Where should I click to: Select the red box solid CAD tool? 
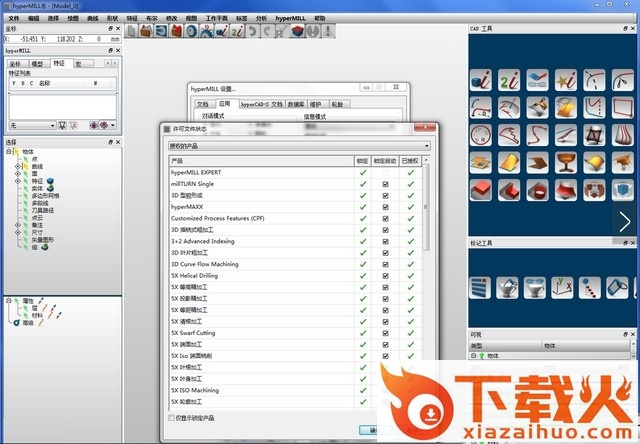(x=480, y=190)
